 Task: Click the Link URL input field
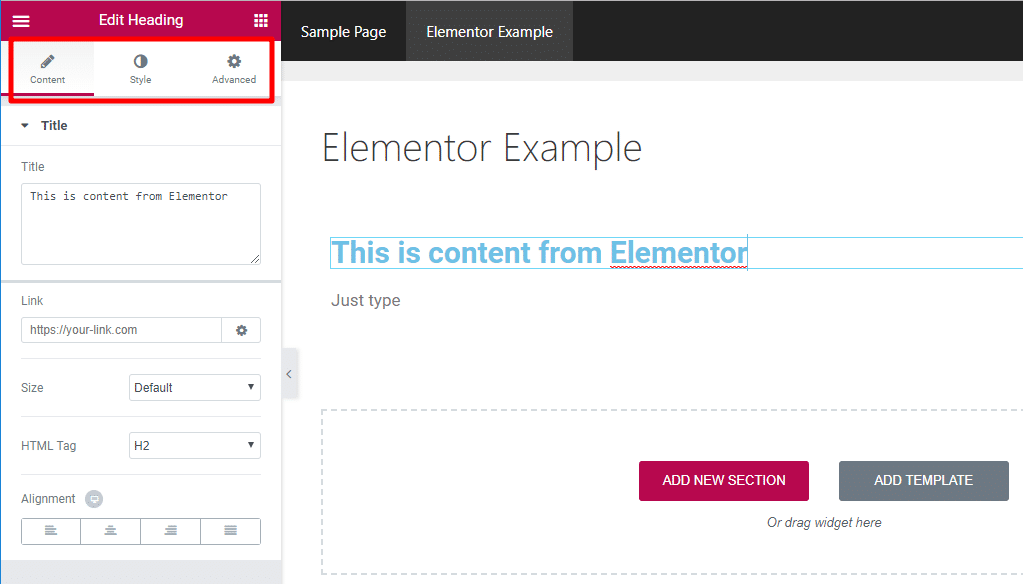coord(120,330)
